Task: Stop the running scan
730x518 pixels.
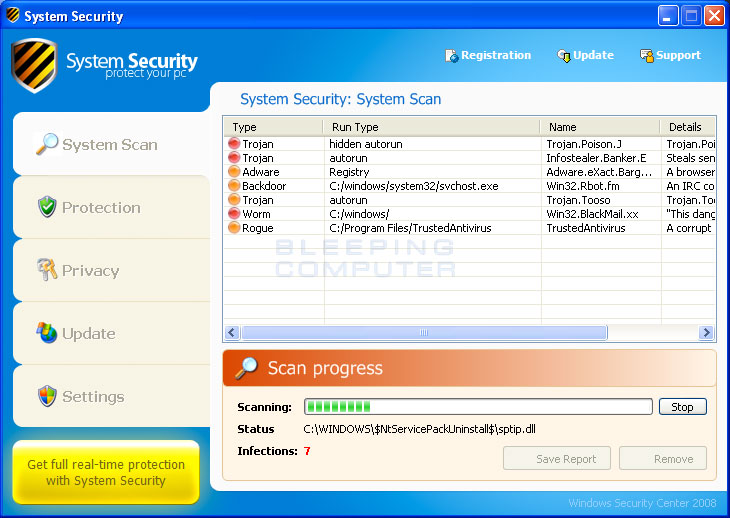Action: pyautogui.click(x=683, y=407)
